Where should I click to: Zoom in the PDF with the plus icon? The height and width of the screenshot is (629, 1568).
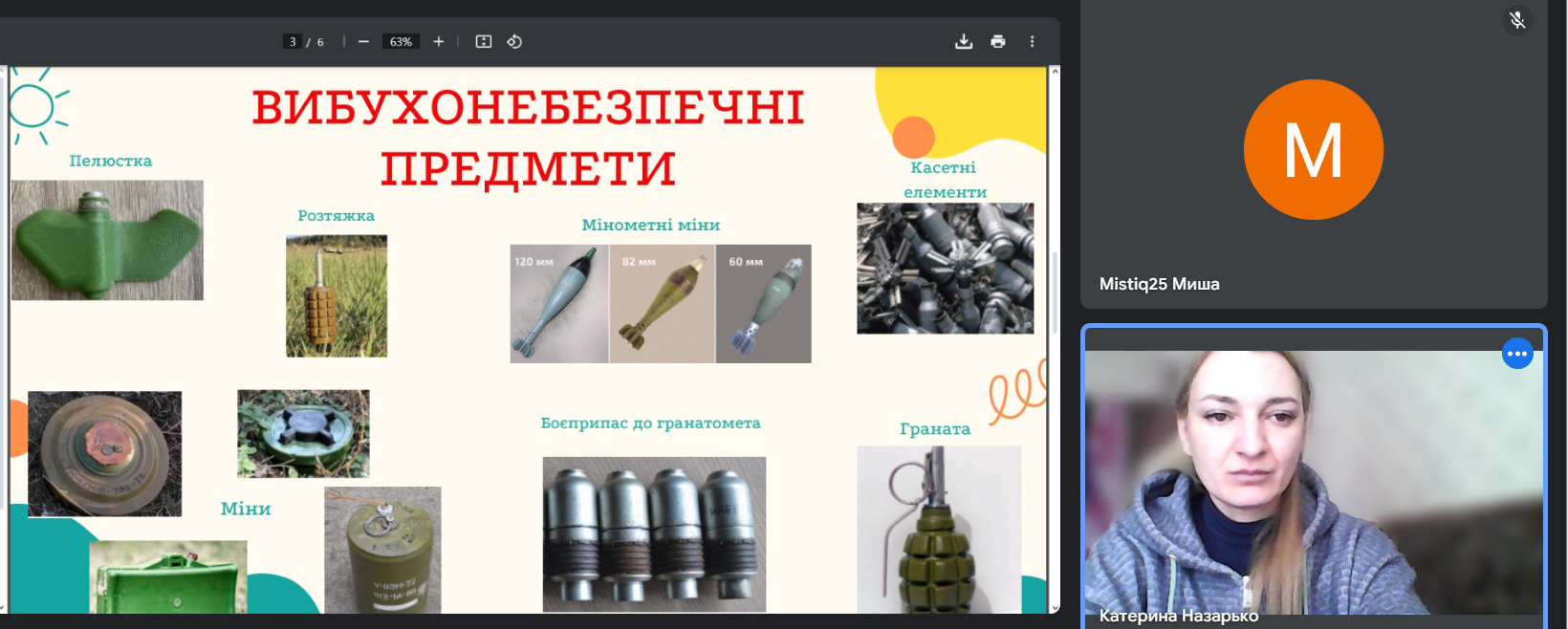[439, 42]
